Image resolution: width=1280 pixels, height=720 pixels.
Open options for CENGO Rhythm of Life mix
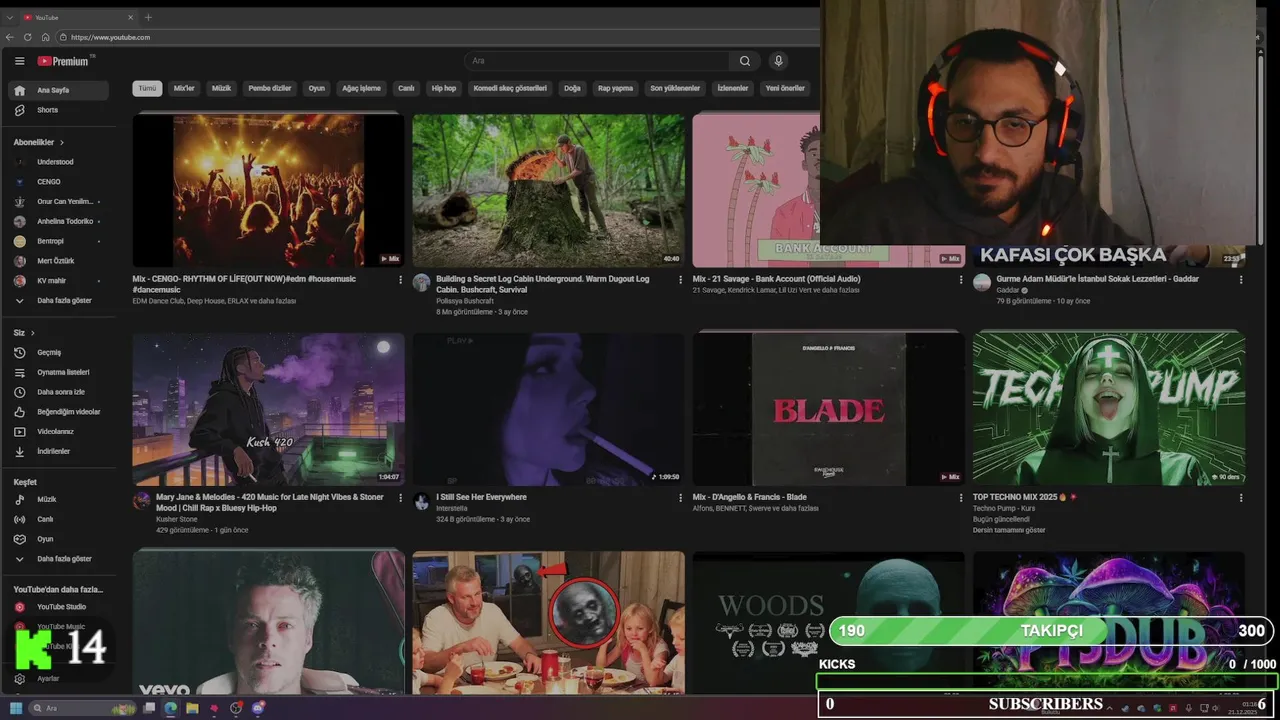(401, 280)
